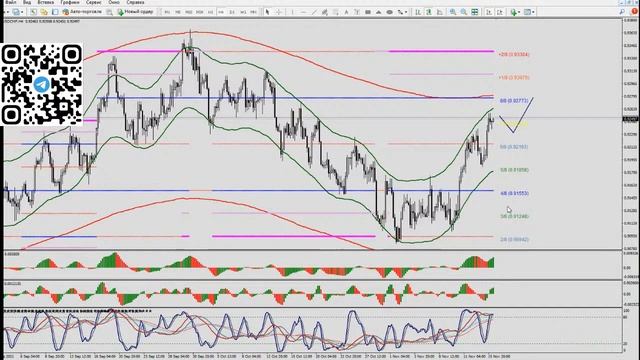Open the Графики menu
640x360 pixels.
click(x=70, y=2)
